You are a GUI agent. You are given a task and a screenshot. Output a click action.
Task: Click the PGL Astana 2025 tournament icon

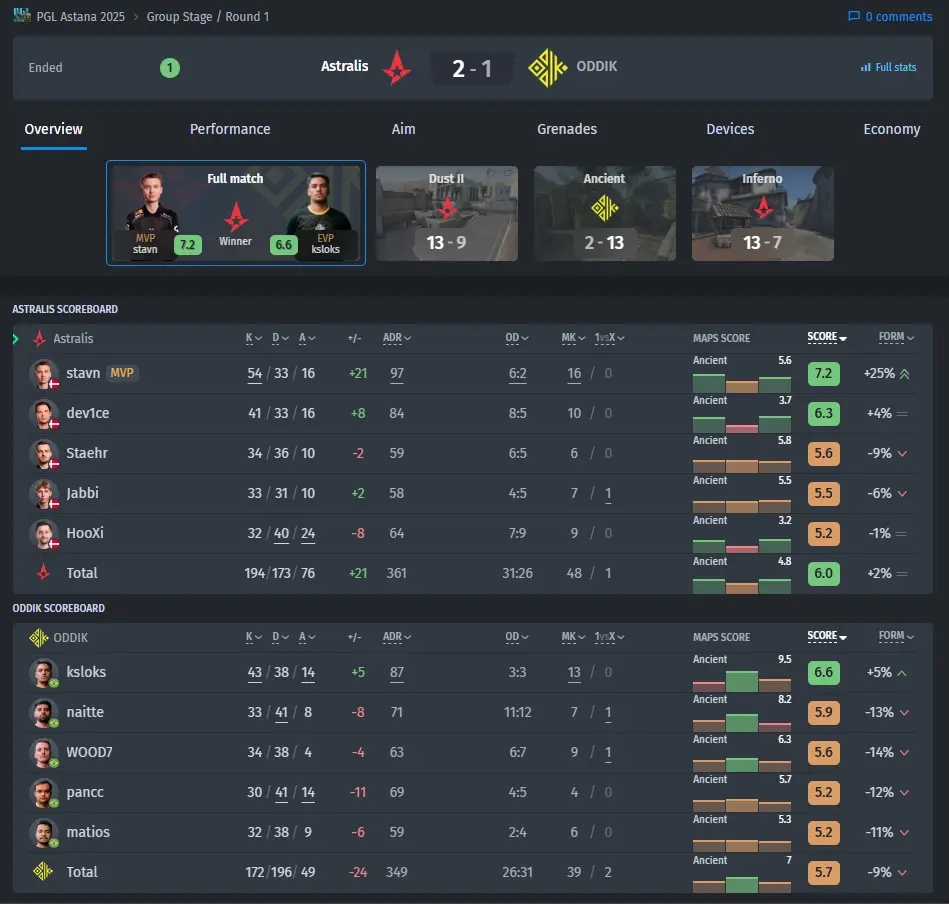22,15
